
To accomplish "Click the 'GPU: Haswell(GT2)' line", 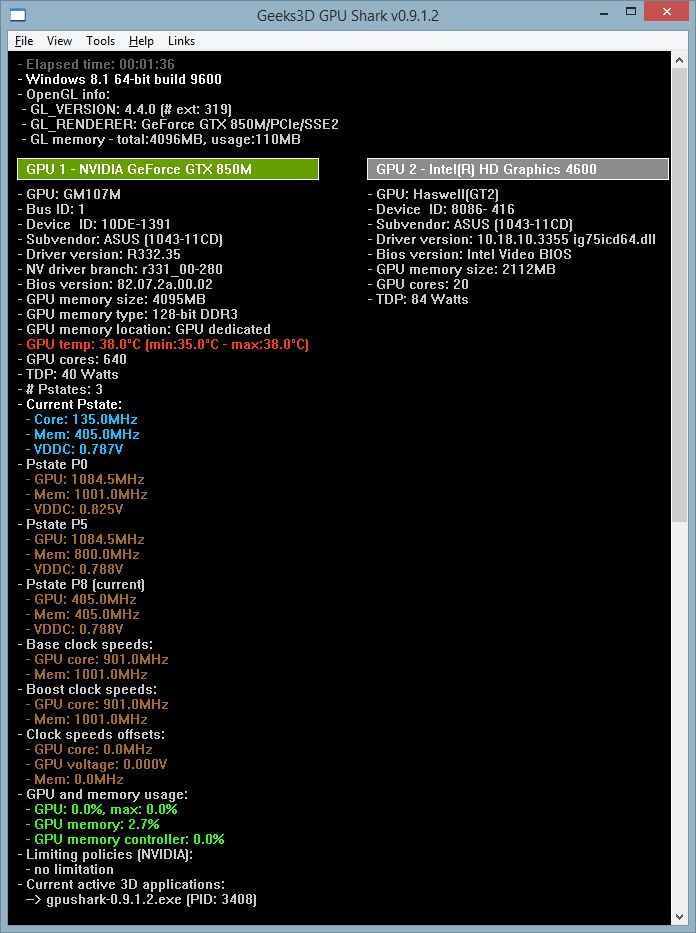I will coord(433,195).
